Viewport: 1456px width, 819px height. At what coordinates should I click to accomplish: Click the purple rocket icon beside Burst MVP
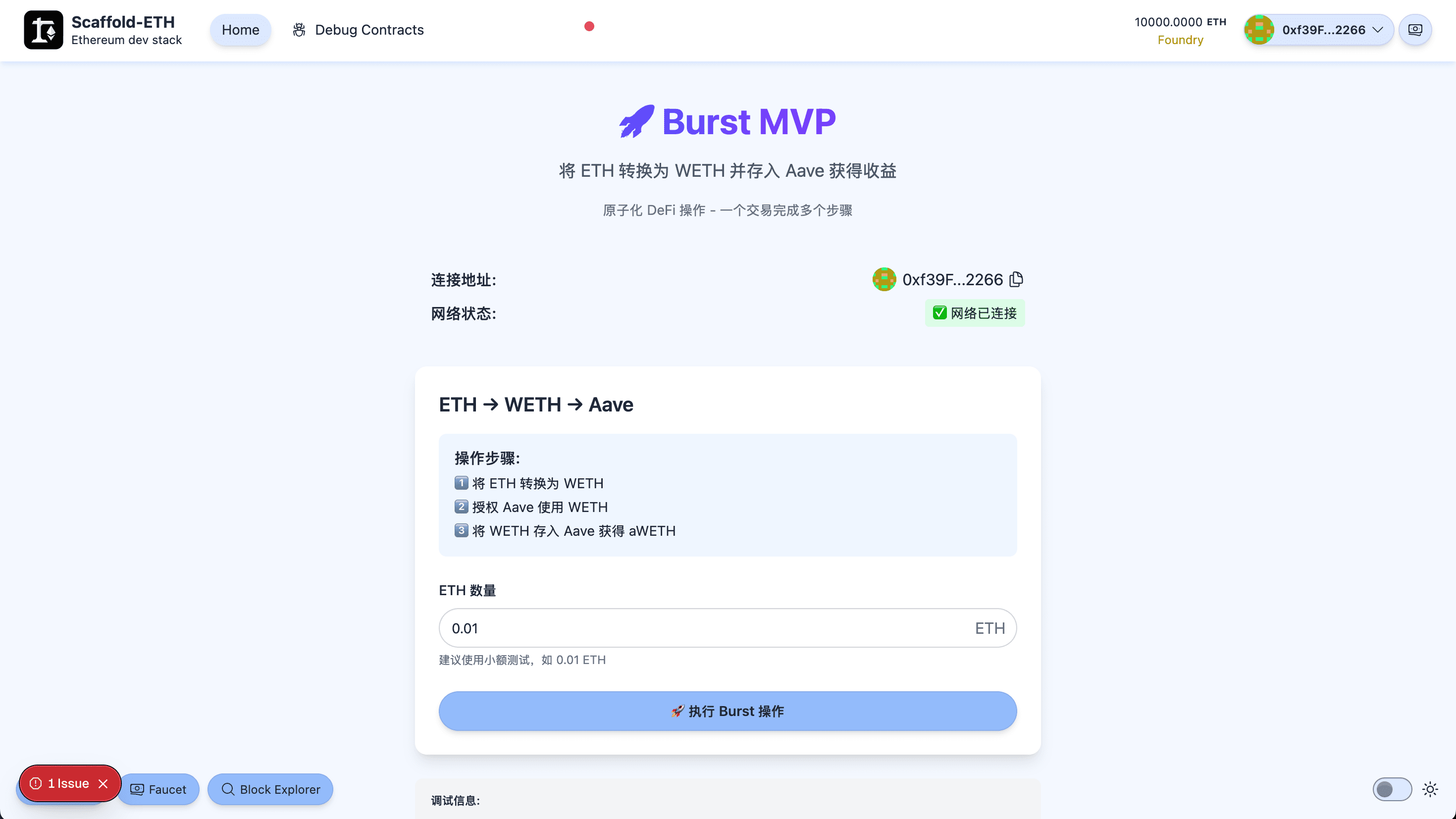coord(636,121)
